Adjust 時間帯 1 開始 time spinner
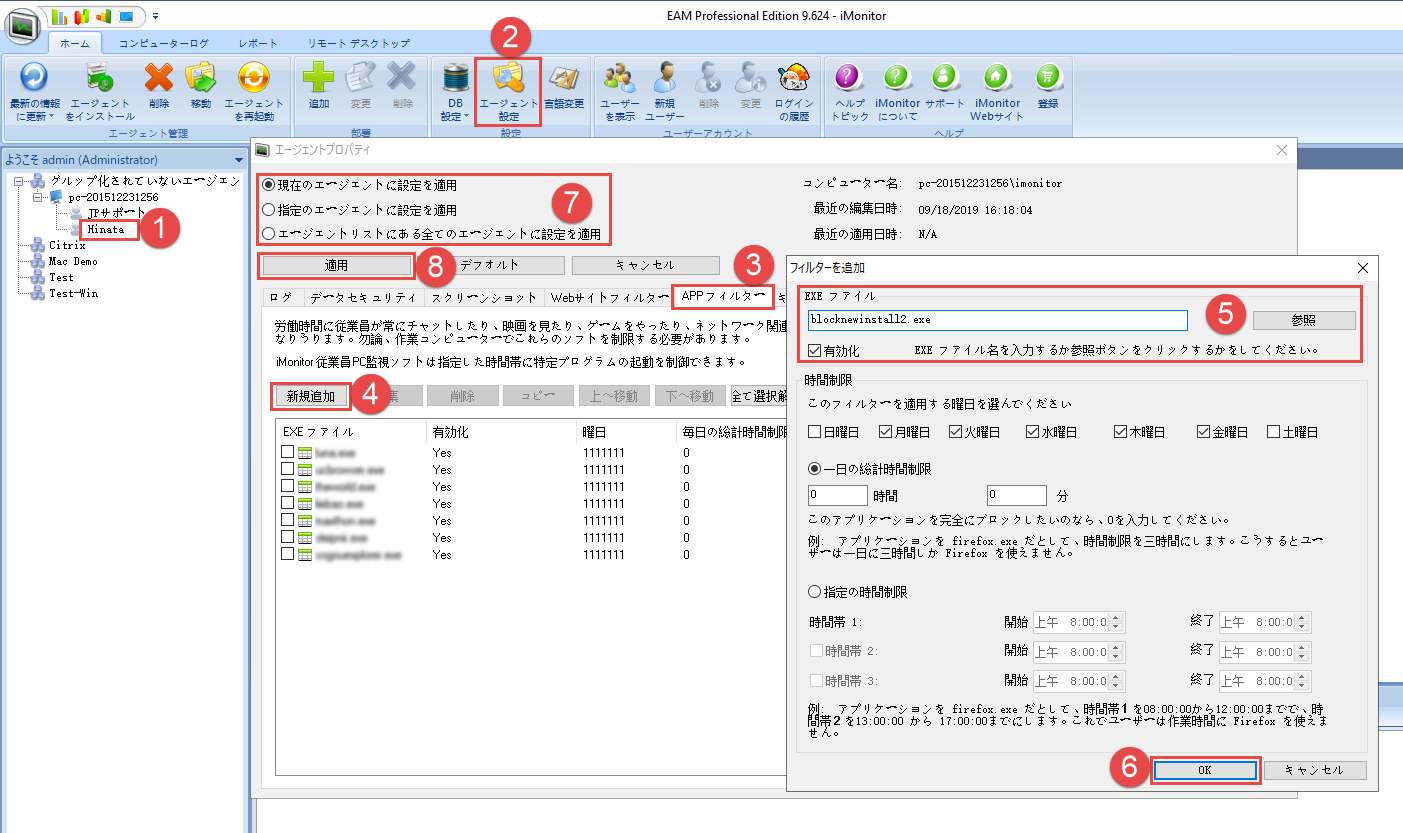 click(x=1118, y=622)
